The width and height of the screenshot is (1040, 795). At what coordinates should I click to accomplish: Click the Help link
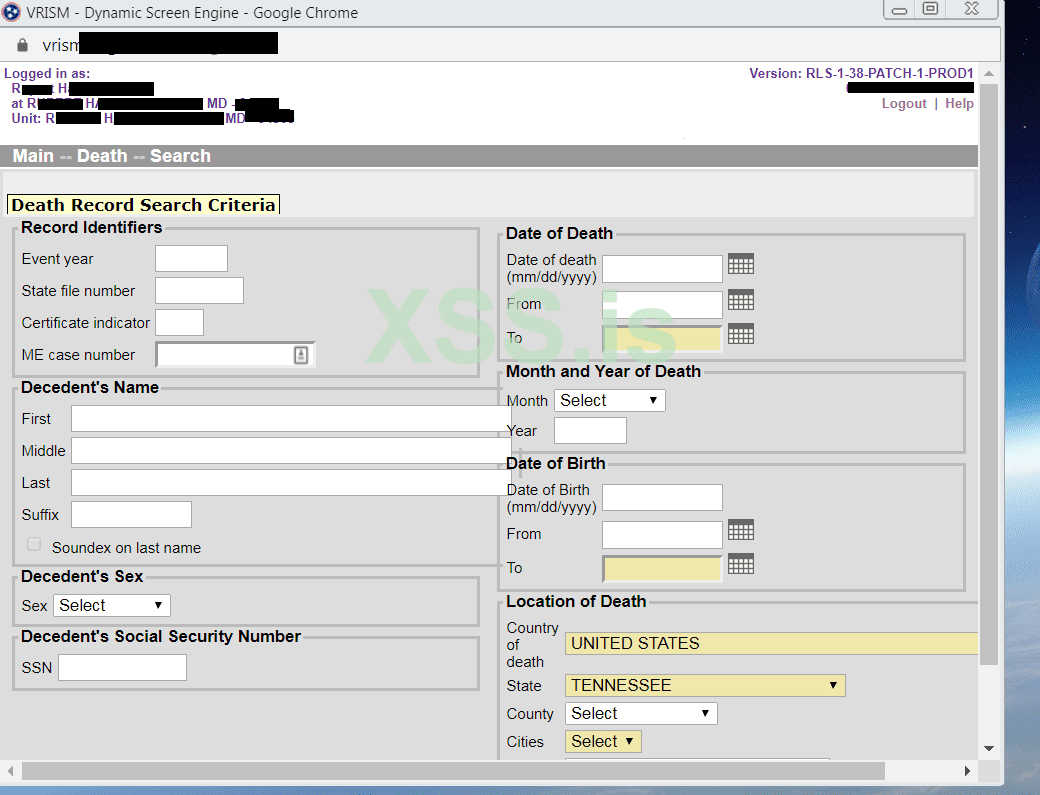pyautogui.click(x=959, y=103)
